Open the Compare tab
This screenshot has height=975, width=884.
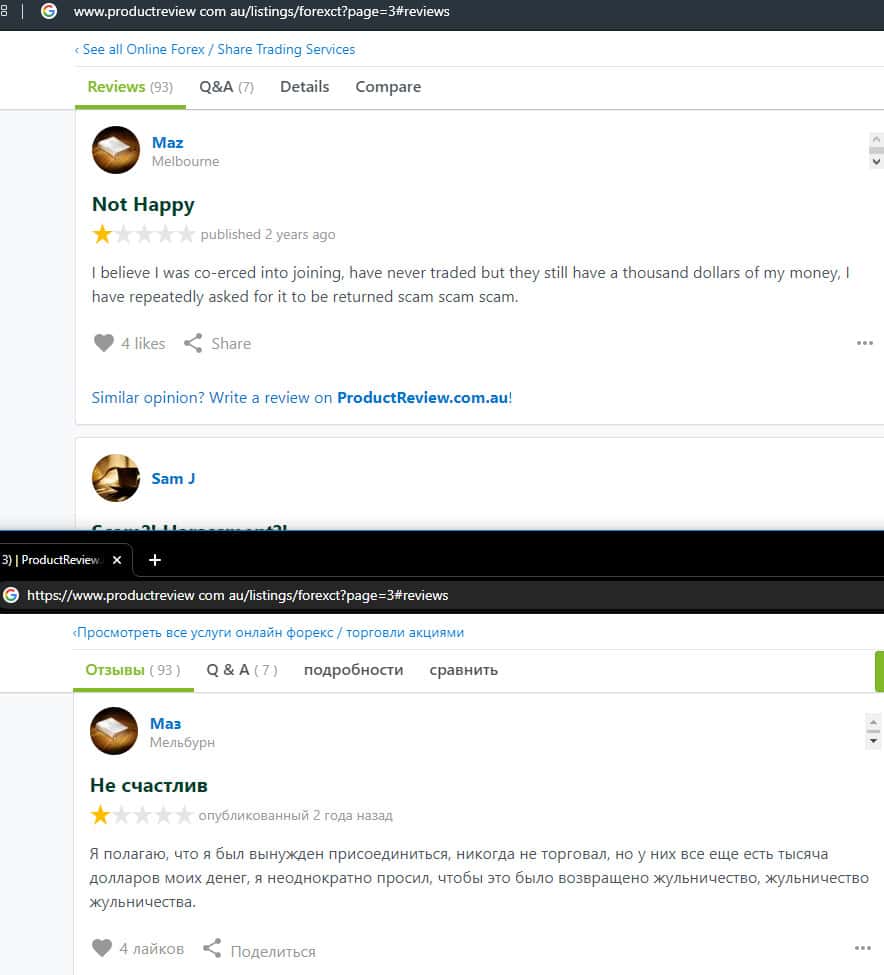388,87
